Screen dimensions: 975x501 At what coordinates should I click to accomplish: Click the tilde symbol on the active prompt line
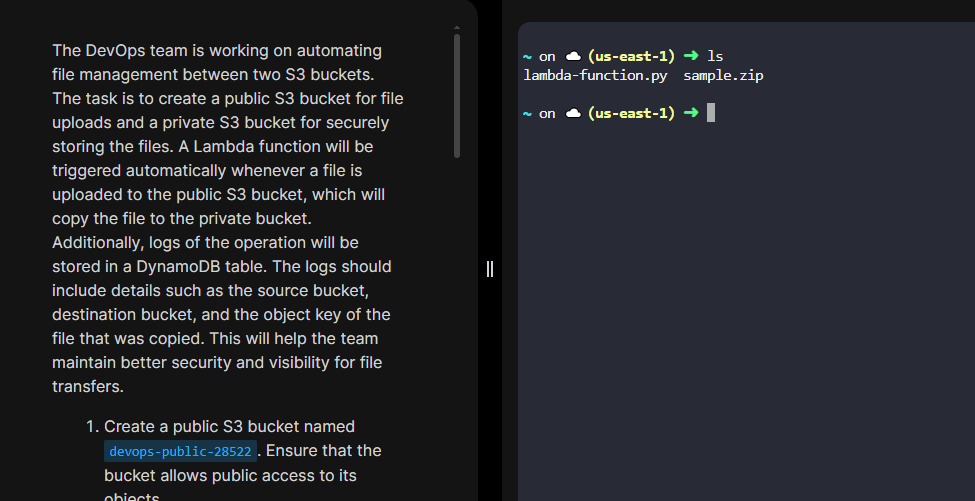click(526, 113)
